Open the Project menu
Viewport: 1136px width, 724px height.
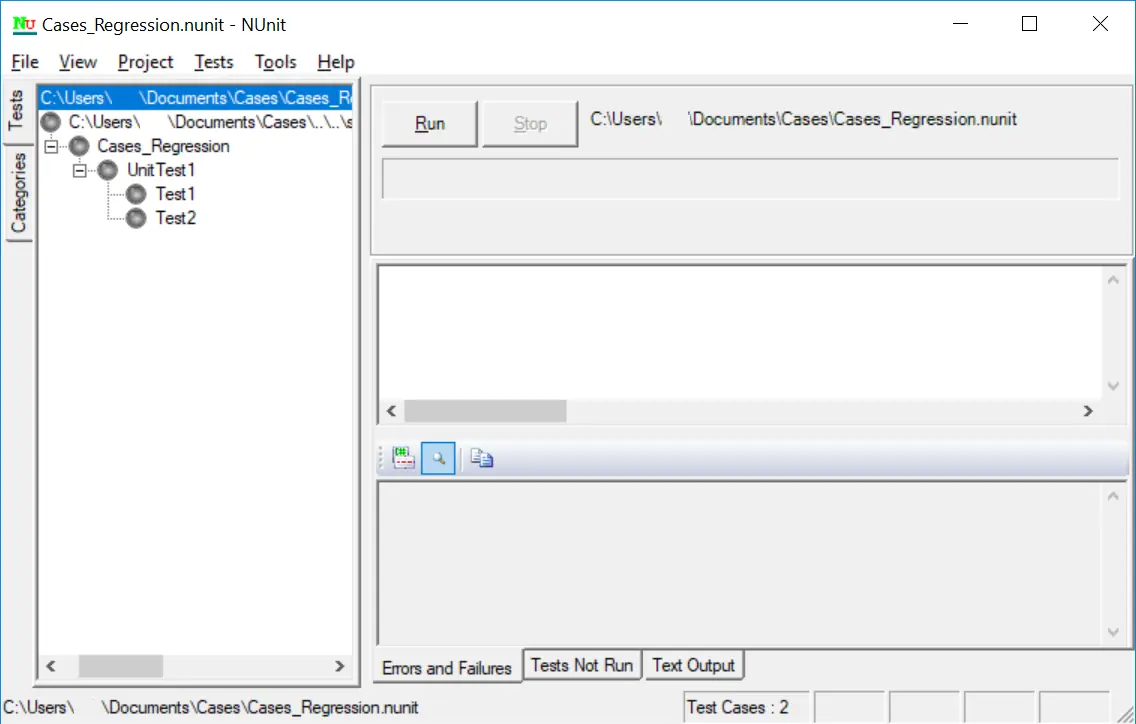(x=145, y=62)
